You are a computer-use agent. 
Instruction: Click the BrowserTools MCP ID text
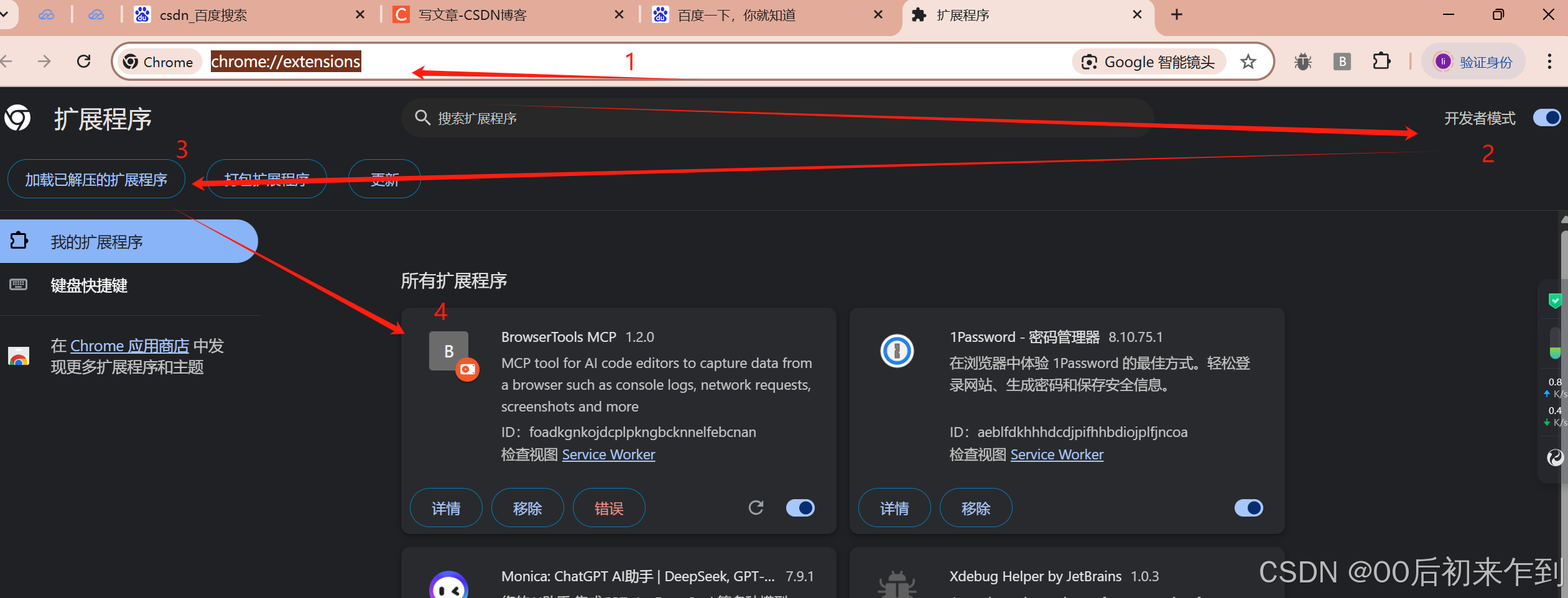coord(629,432)
